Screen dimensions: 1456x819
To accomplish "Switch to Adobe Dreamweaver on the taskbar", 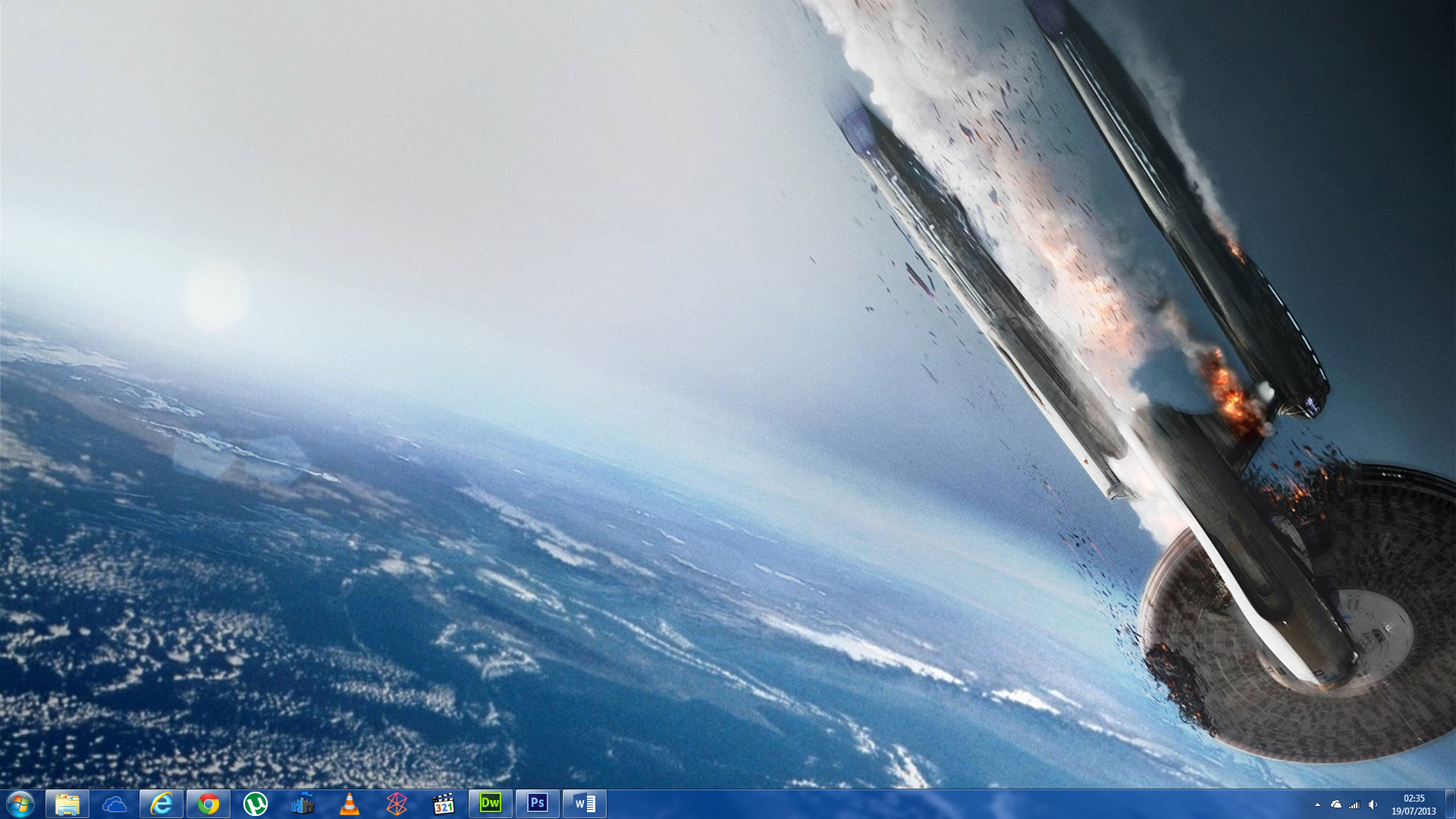I will click(x=491, y=803).
